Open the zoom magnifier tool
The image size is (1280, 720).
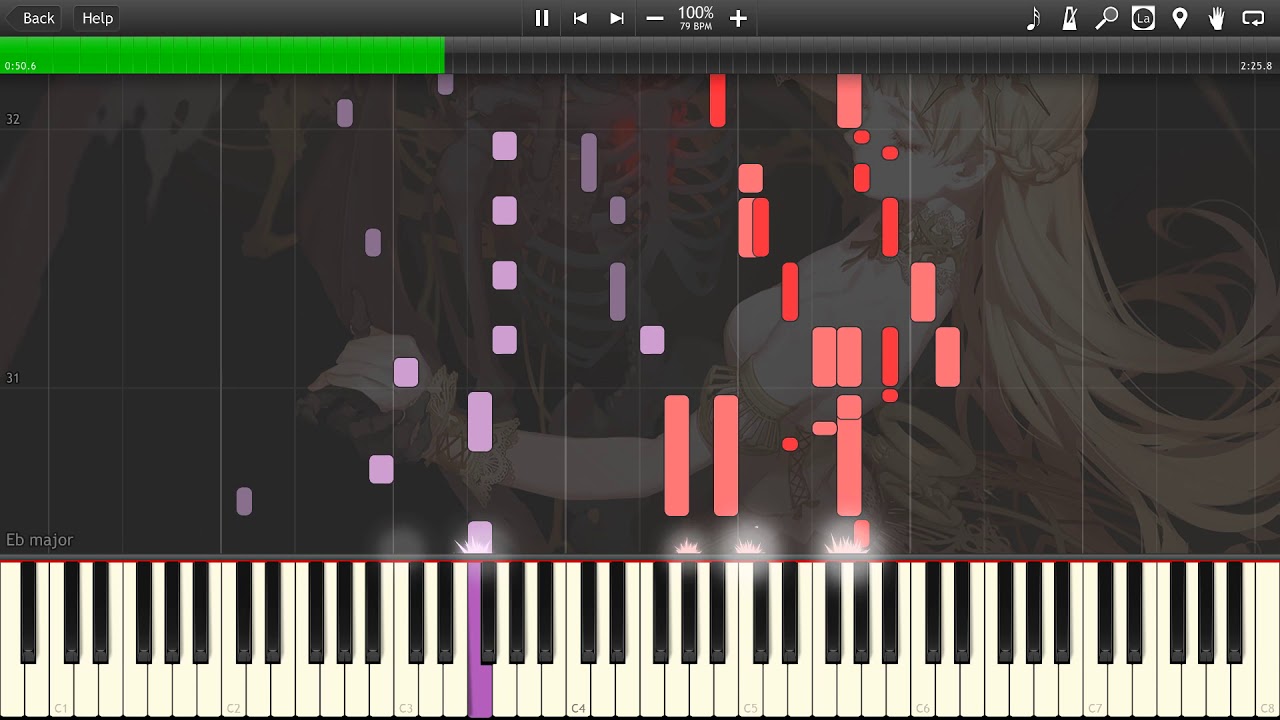1106,18
